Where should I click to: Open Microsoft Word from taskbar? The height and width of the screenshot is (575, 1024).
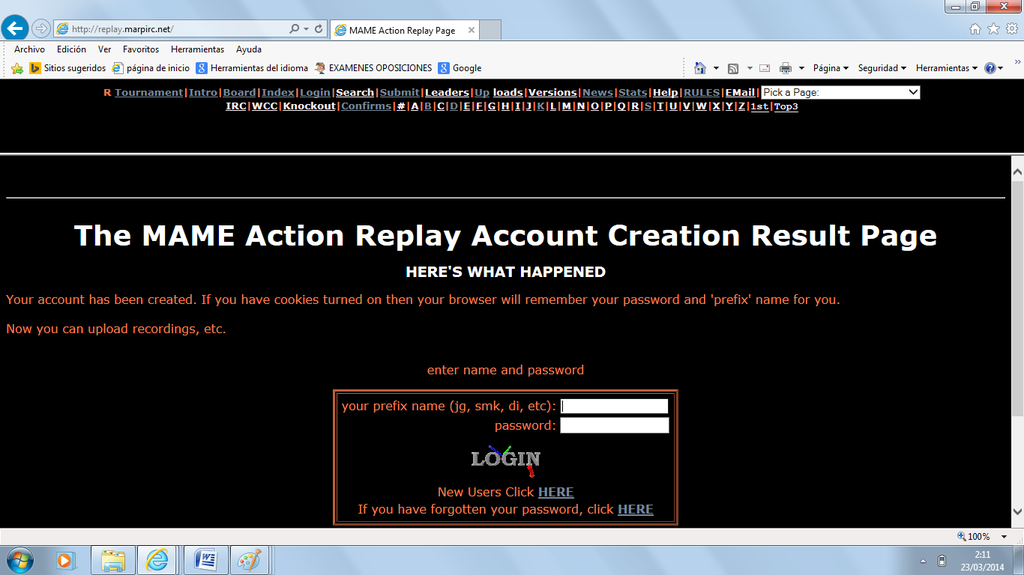point(206,561)
